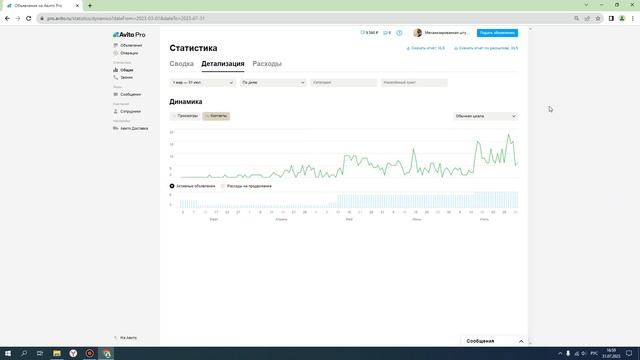Screen dimensions: 640x360
Task: Click Скачать отчёт XLS link
Action: click(x=425, y=48)
